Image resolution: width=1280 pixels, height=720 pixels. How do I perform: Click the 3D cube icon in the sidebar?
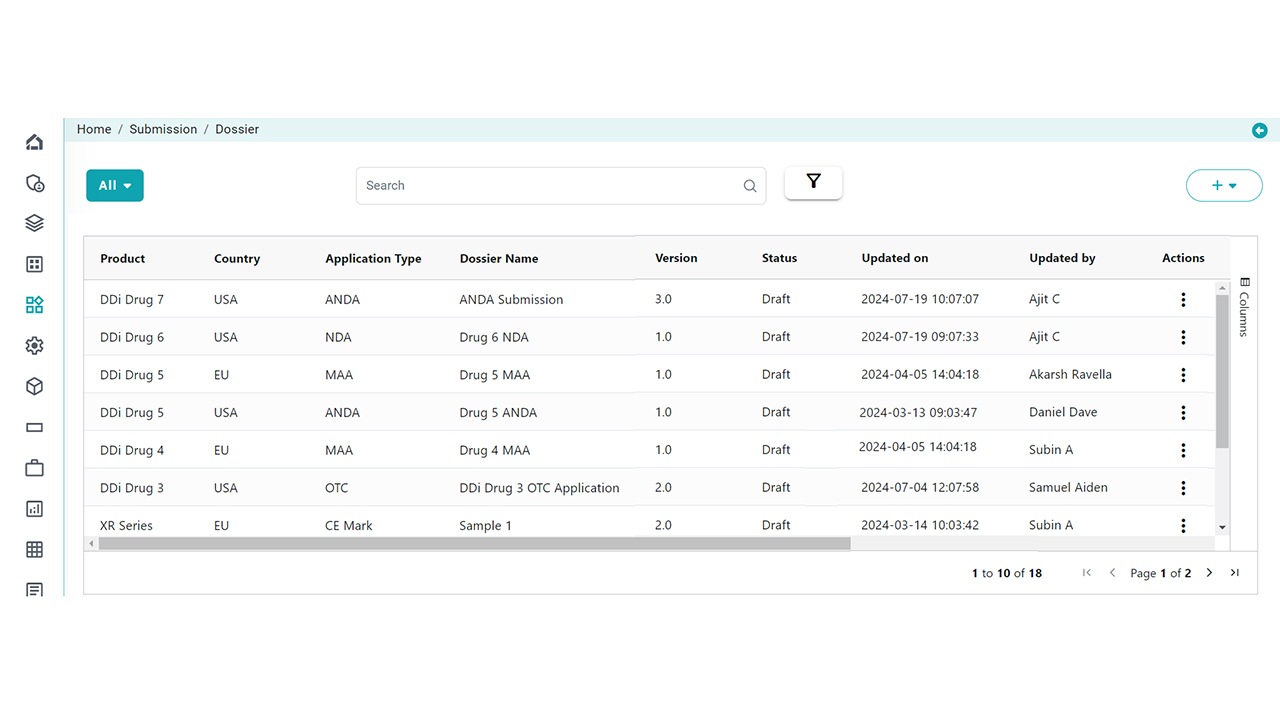[x=34, y=386]
